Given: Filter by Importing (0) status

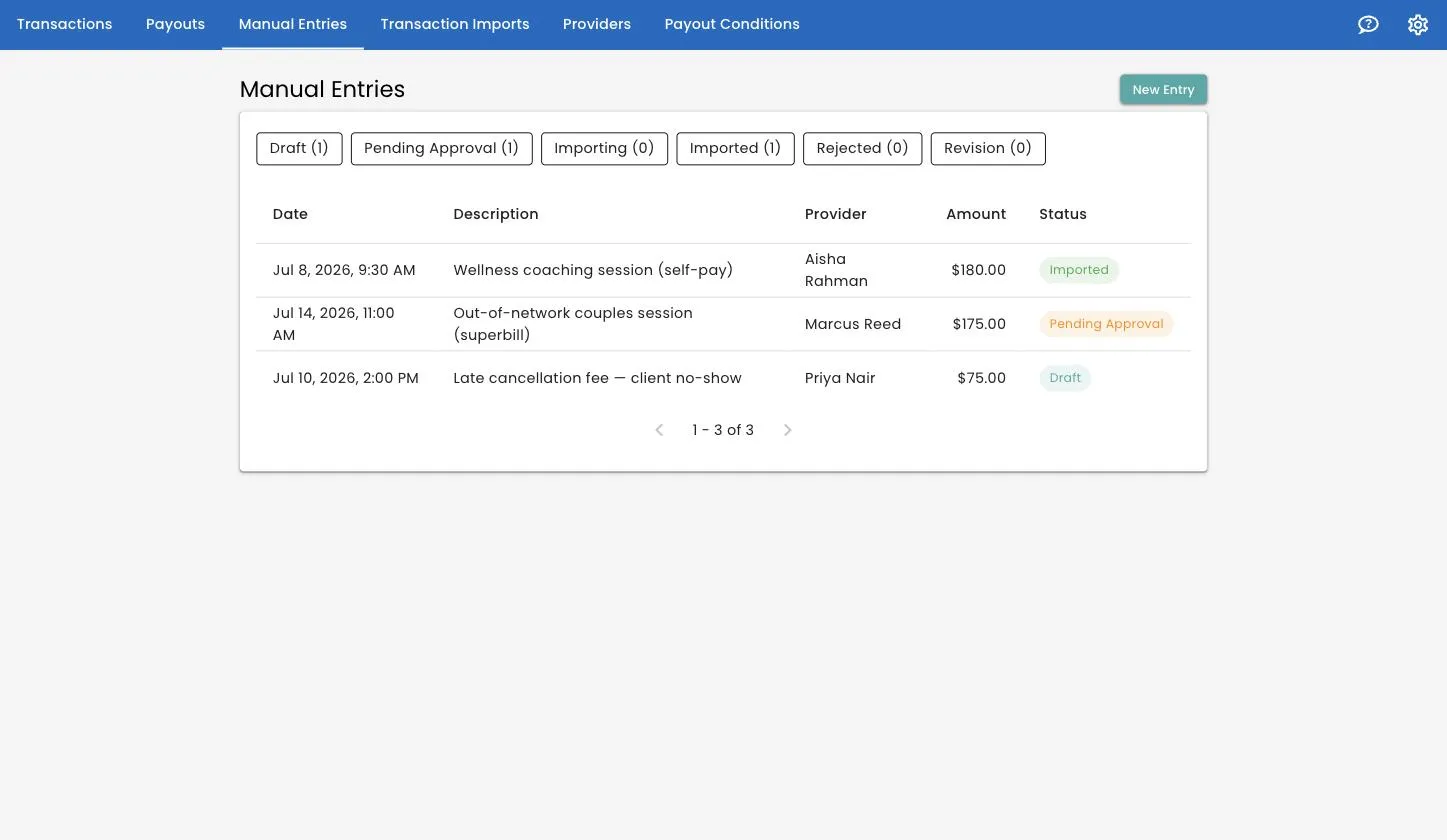Looking at the screenshot, I should point(604,148).
